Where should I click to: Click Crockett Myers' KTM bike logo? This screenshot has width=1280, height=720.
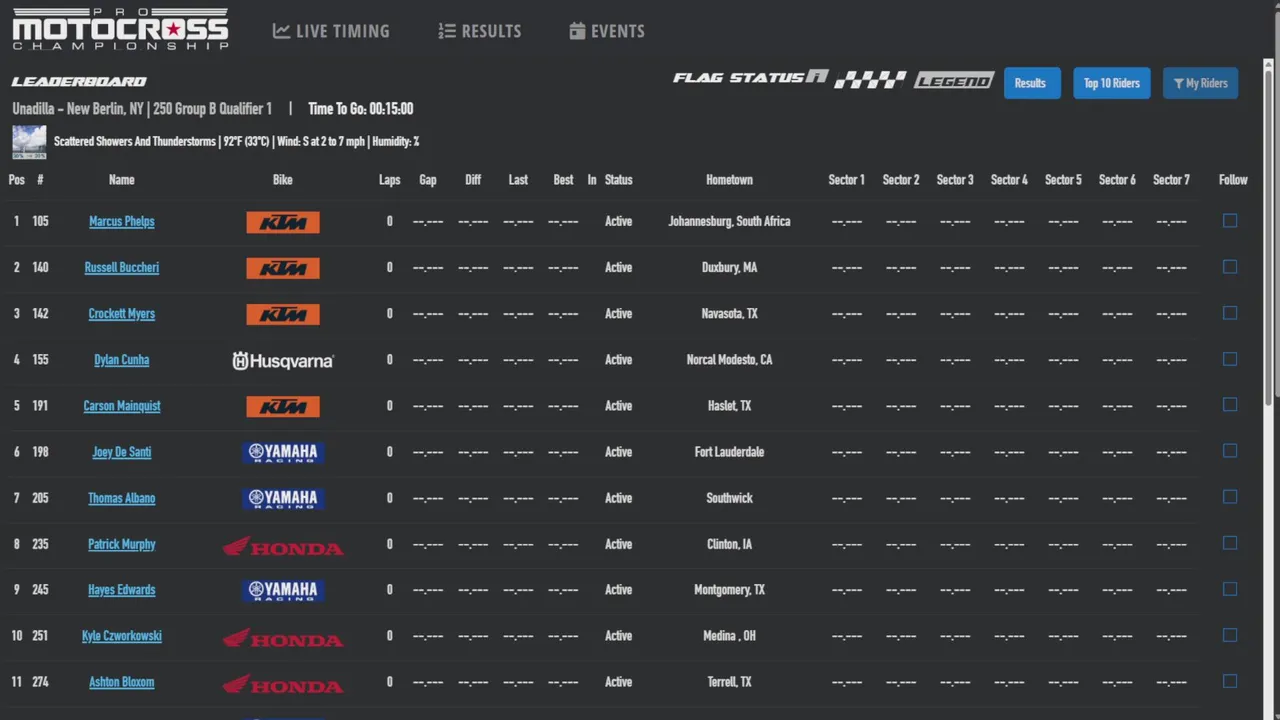pos(283,314)
